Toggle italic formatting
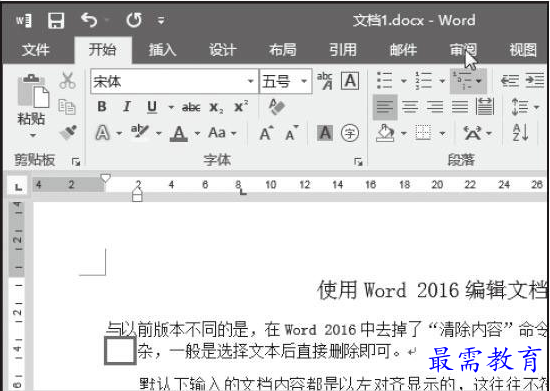This screenshot has height=391, width=550. coord(127,107)
